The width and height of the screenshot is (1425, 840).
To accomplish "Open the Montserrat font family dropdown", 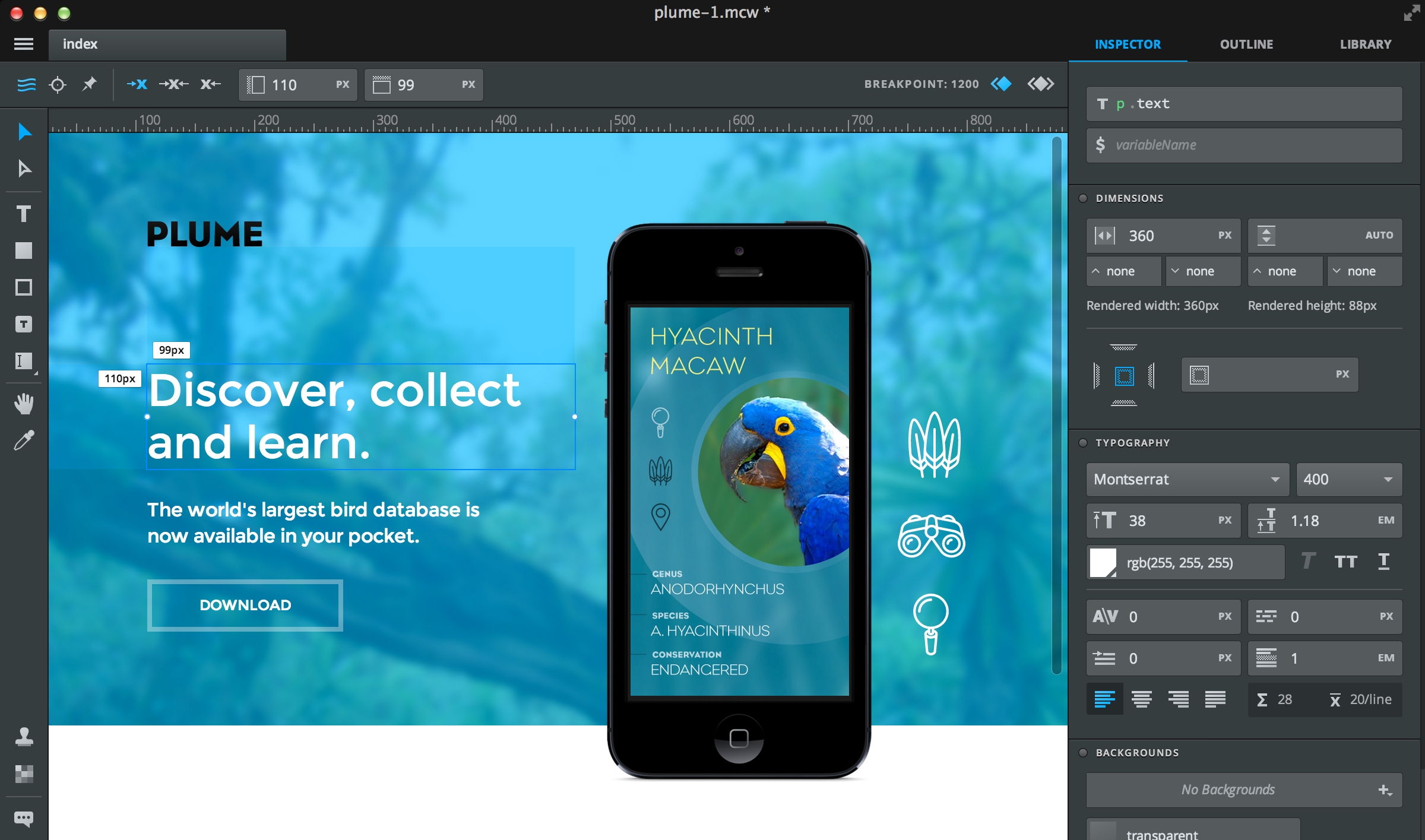I will click(x=1187, y=480).
